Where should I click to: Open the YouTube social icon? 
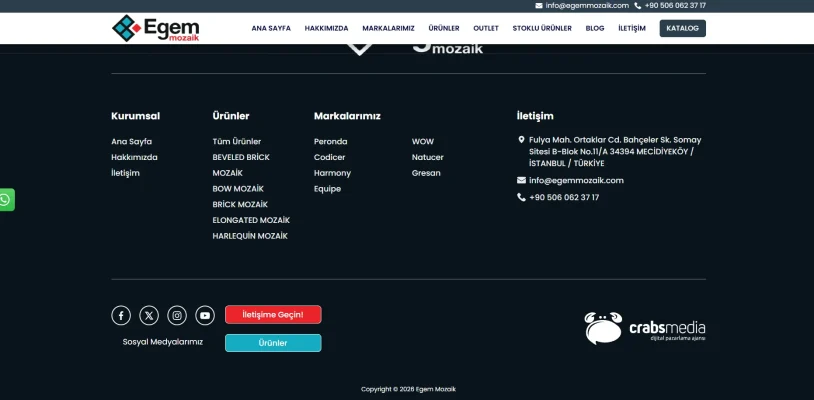coord(205,315)
